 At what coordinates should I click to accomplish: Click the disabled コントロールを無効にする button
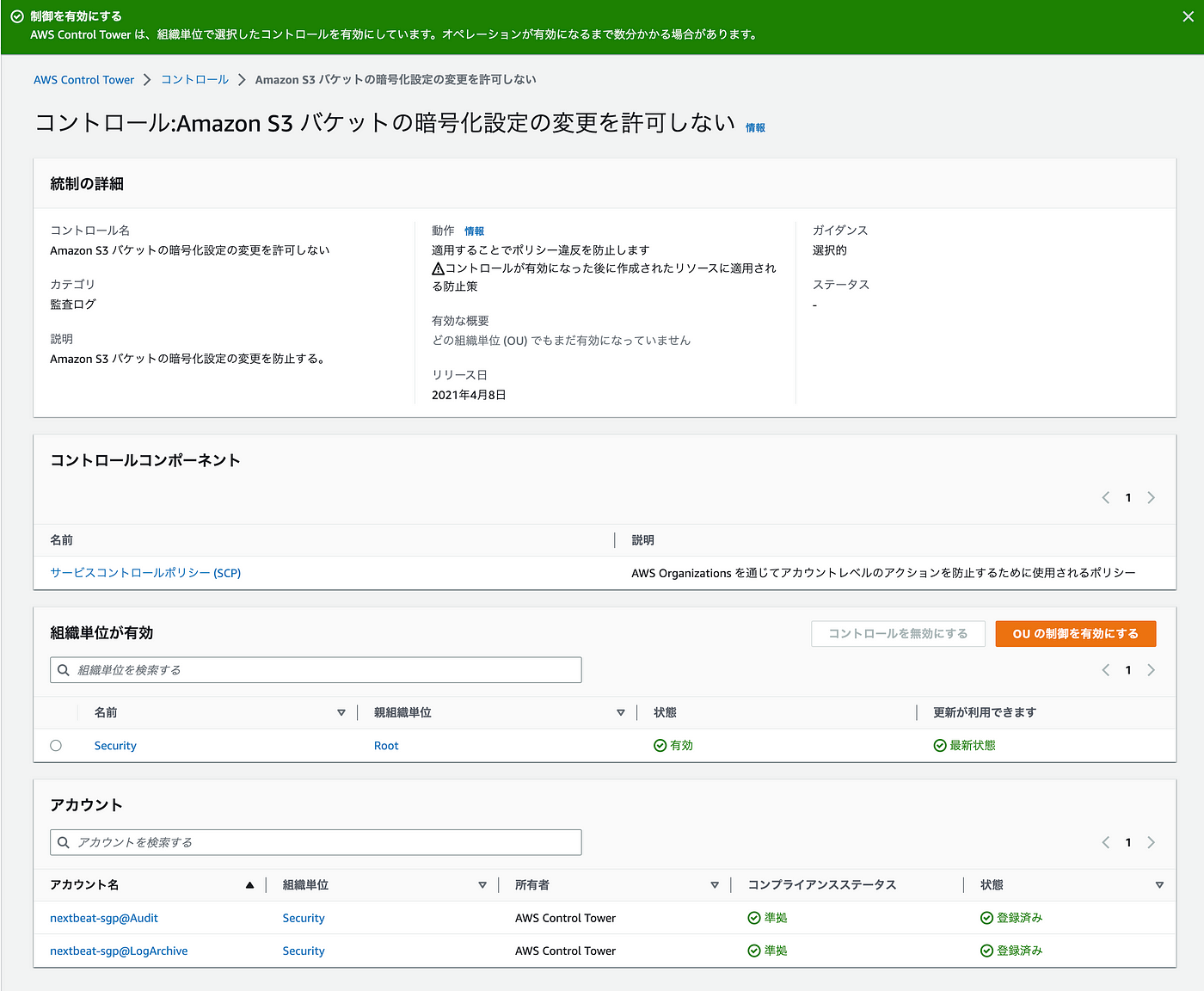click(898, 634)
